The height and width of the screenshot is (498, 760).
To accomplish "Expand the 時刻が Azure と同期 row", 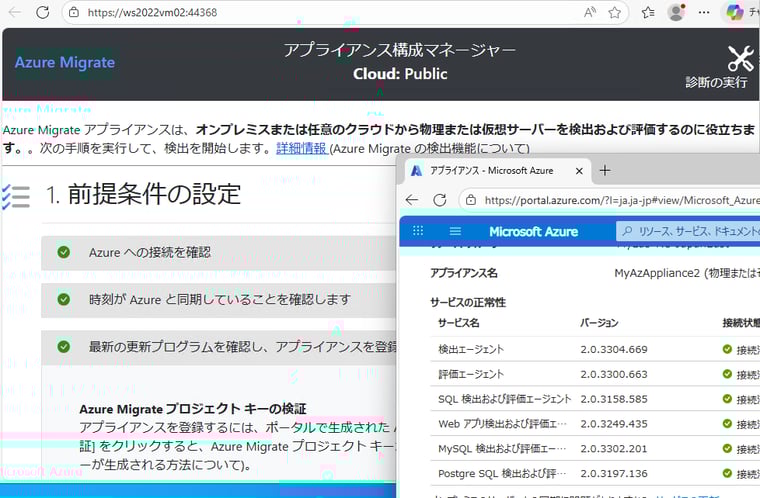I will point(219,300).
